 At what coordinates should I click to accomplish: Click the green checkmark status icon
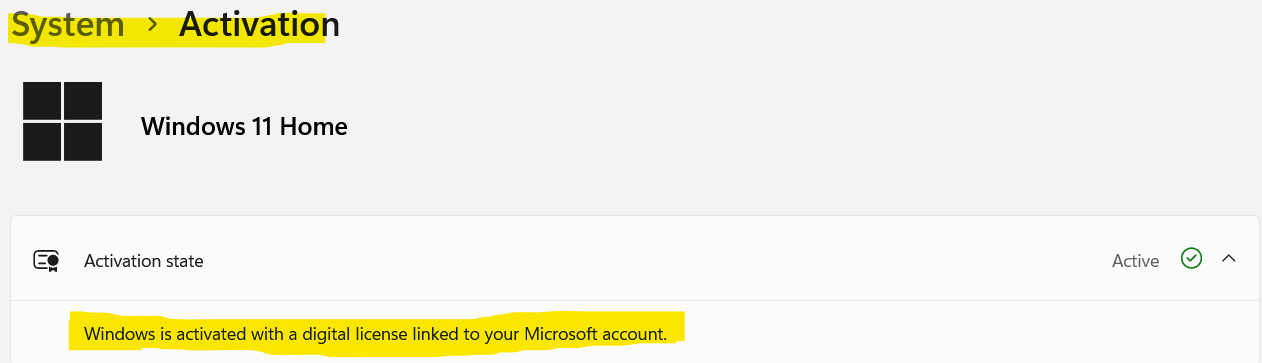click(x=1190, y=259)
